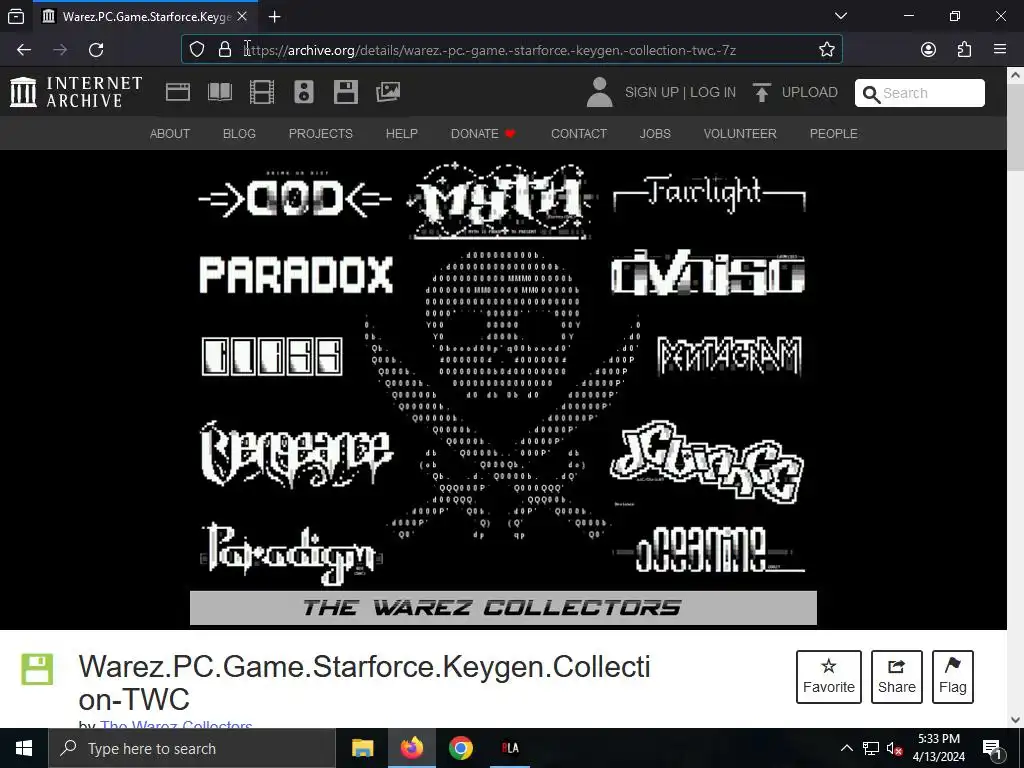
Task: List all tabs dropdown arrow
Action: [x=841, y=16]
